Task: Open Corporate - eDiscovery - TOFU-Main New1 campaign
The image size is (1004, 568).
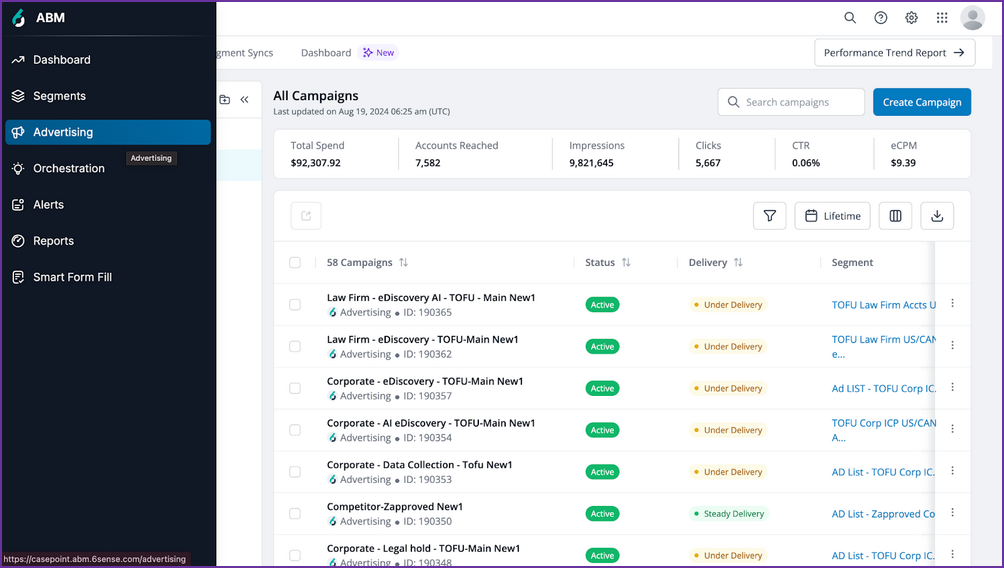Action: 425,381
